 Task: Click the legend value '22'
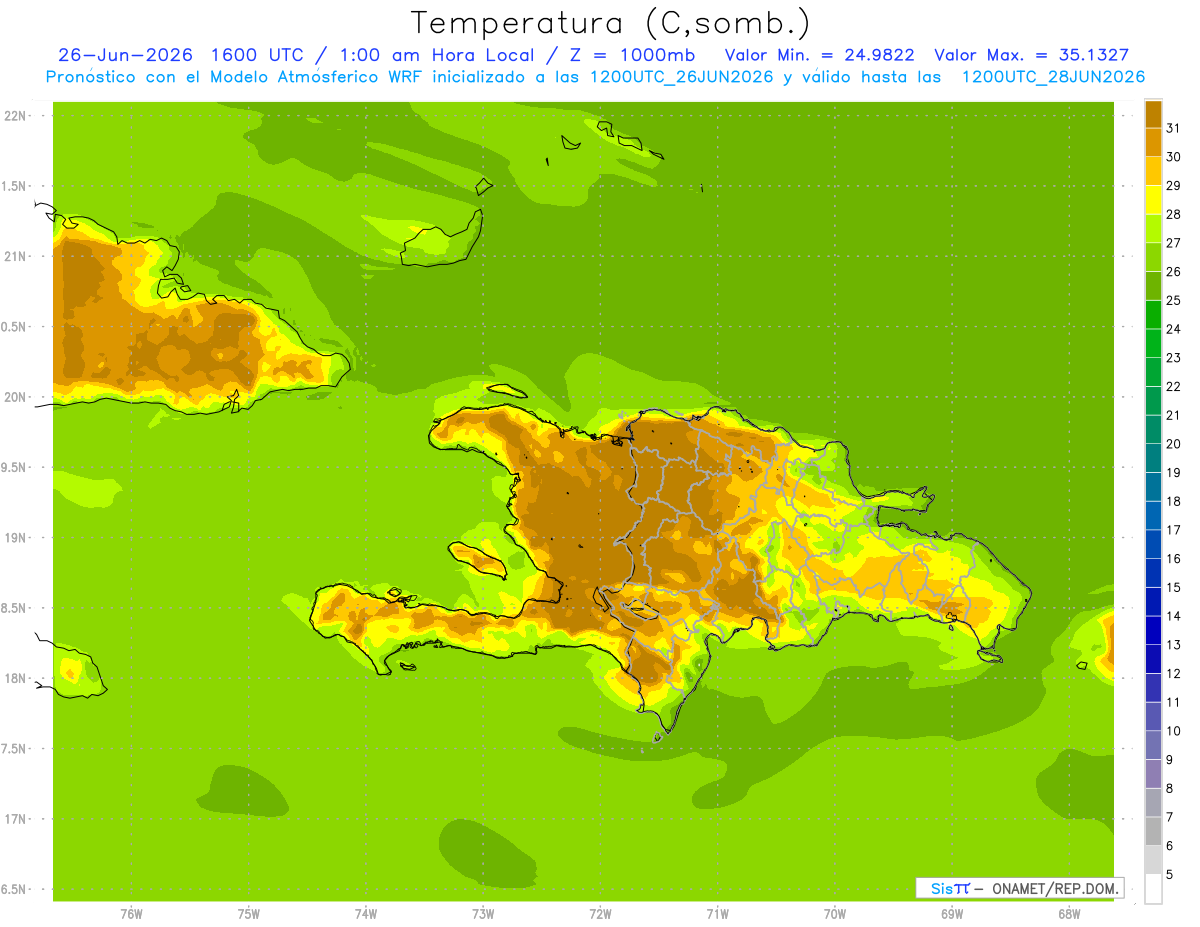coord(1174,386)
